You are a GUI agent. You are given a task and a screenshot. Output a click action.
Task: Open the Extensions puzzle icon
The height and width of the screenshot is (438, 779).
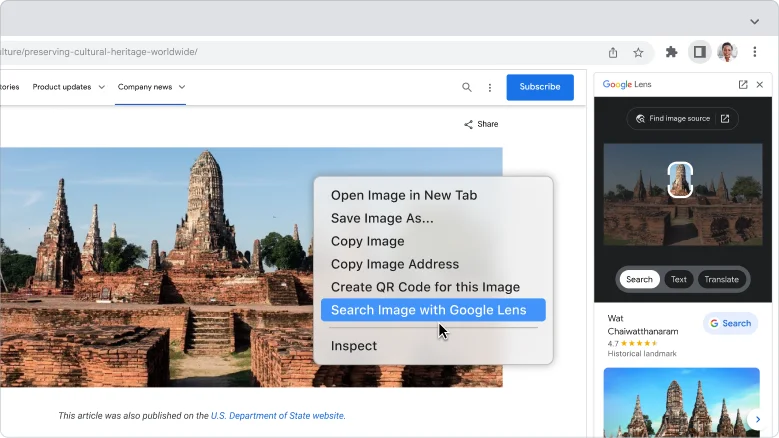pyautogui.click(x=671, y=52)
